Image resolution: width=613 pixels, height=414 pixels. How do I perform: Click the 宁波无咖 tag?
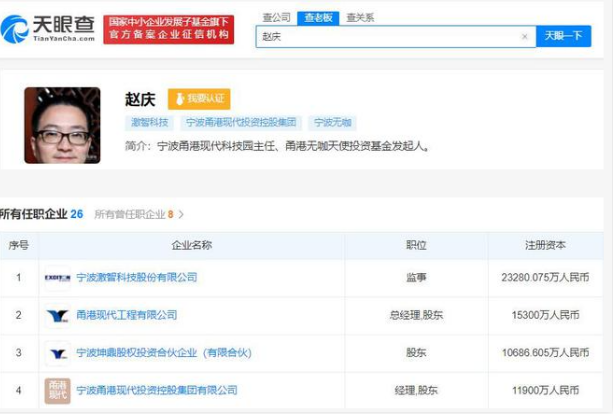pos(332,122)
